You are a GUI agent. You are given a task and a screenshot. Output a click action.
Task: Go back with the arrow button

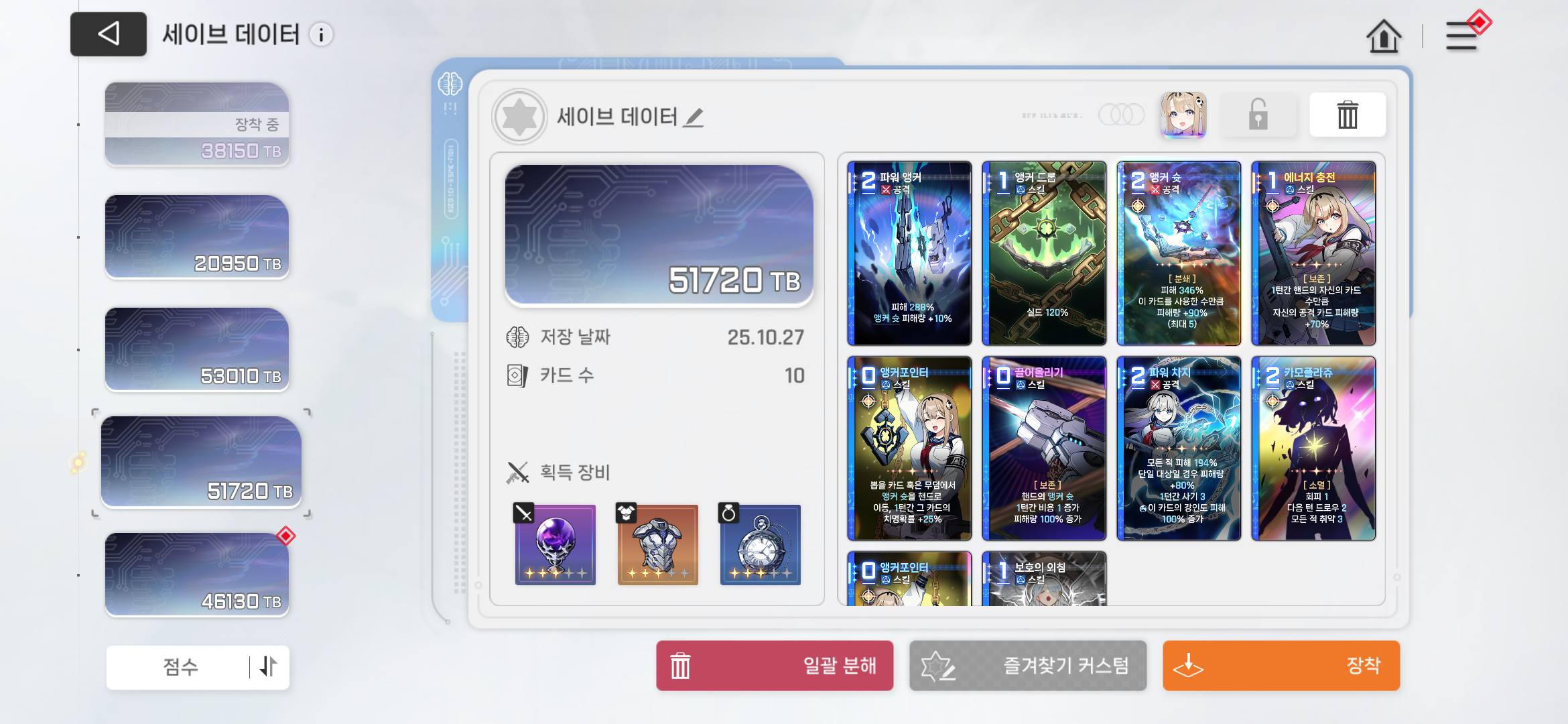(x=109, y=34)
